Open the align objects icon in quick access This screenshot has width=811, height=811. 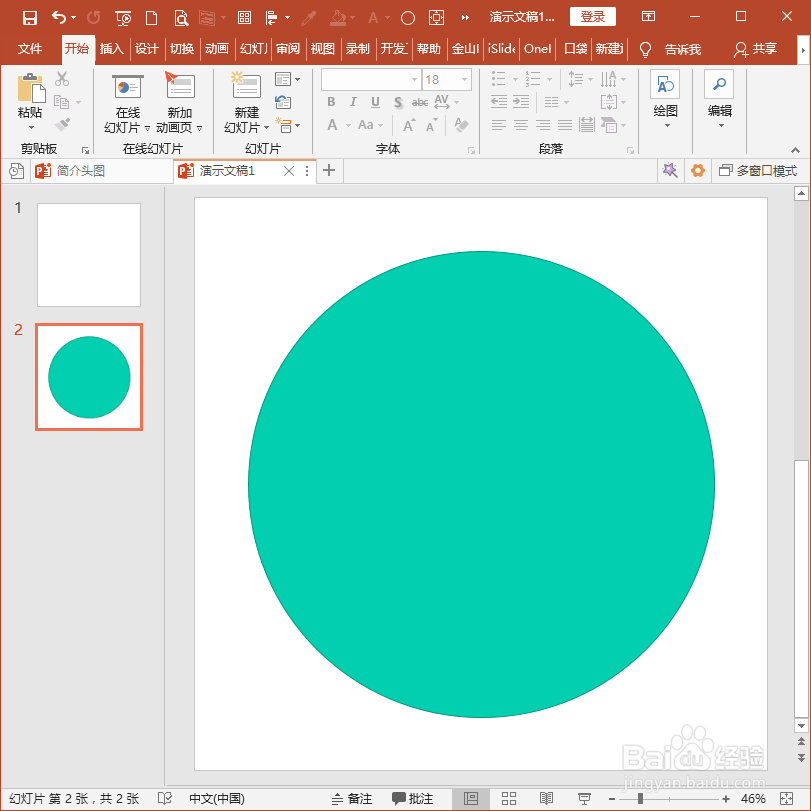pyautogui.click(x=272, y=18)
